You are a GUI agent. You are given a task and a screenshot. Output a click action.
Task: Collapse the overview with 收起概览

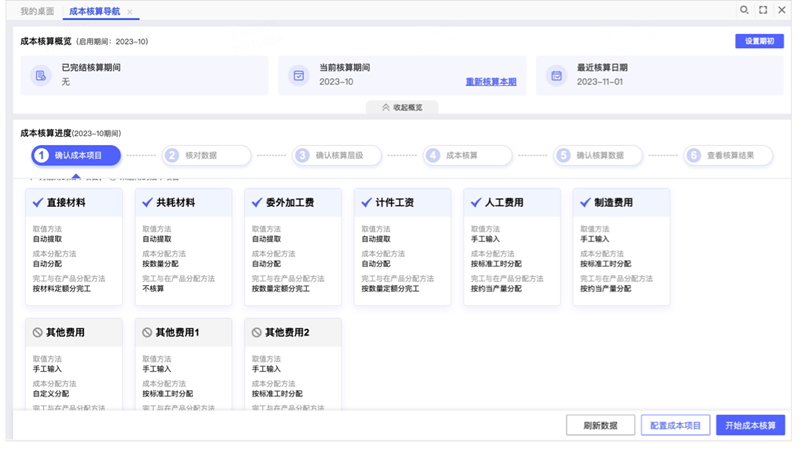pos(402,107)
